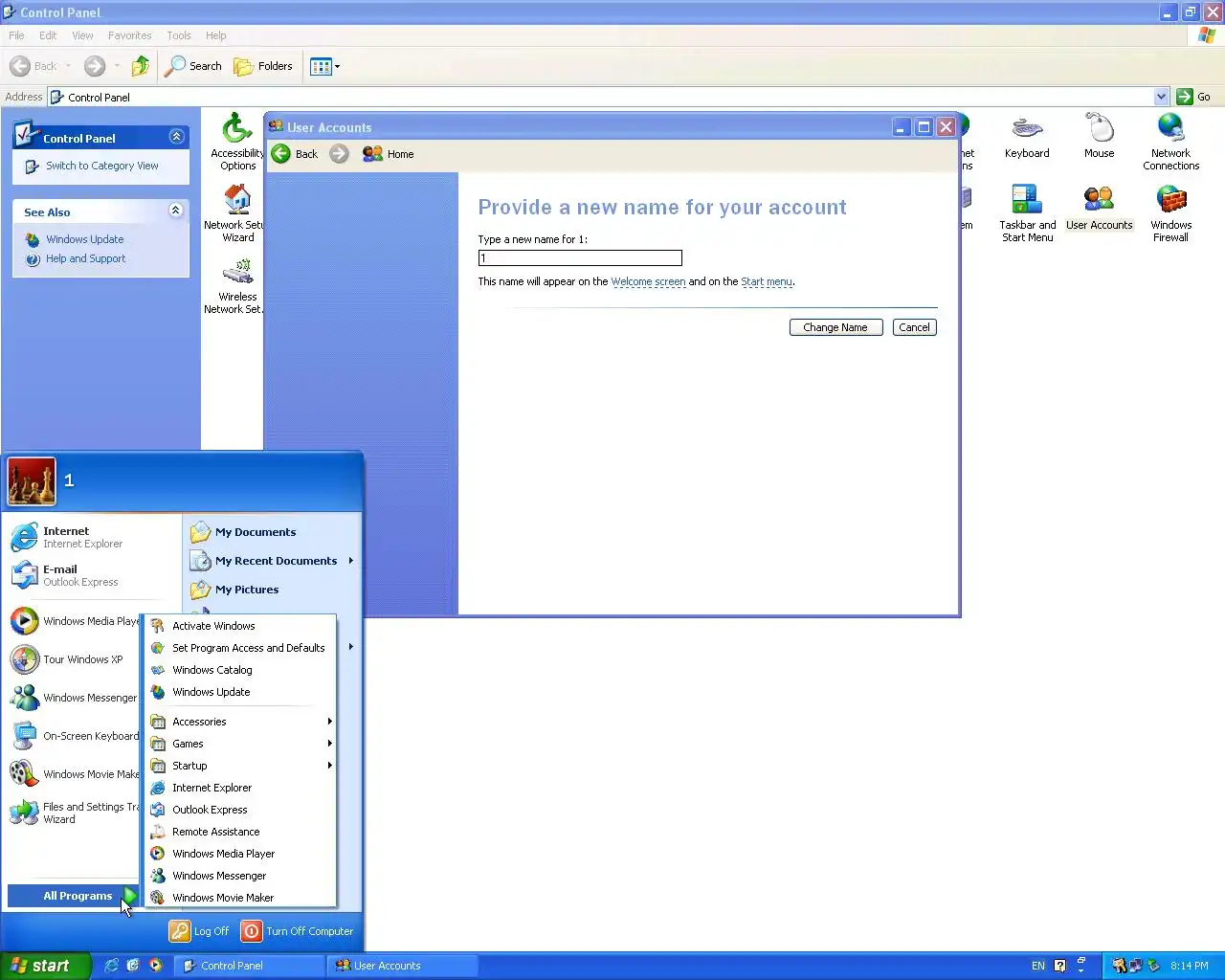Click Cancel in User Accounts window
This screenshot has height=980, width=1225.
914,327
